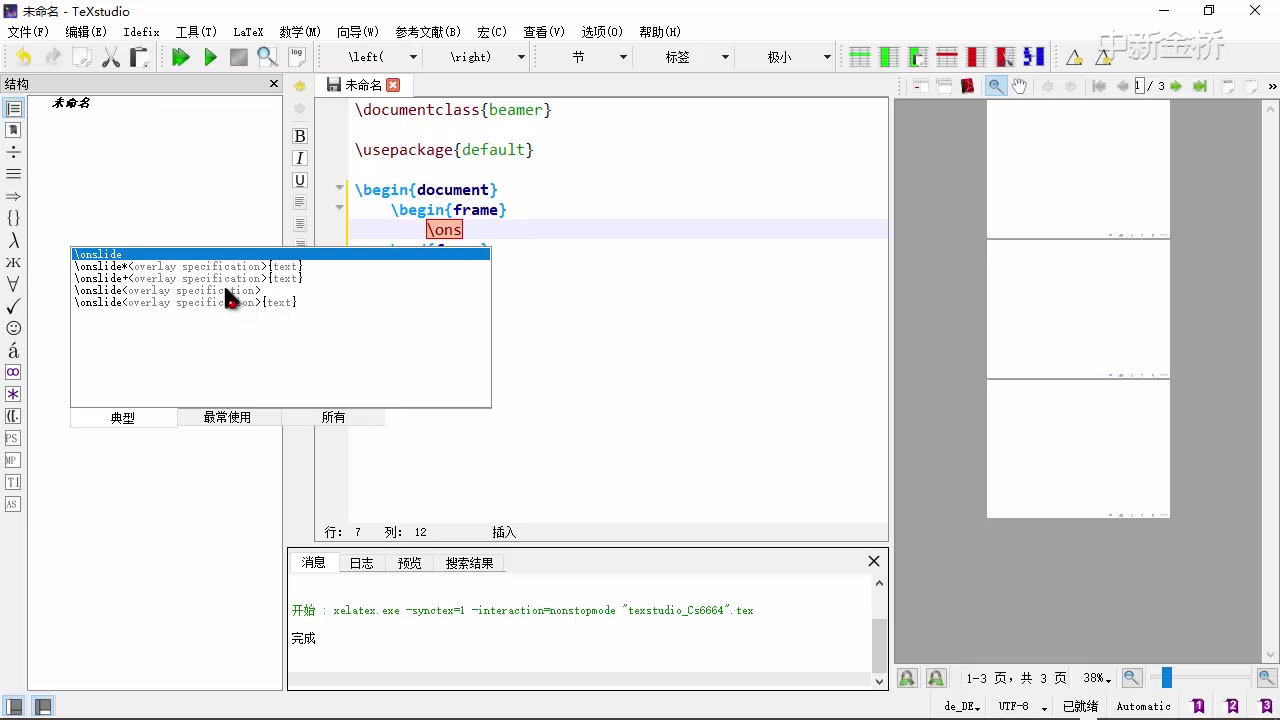The height and width of the screenshot is (720, 1280).
Task: Open the 标签 label dropdown
Action: 726,58
